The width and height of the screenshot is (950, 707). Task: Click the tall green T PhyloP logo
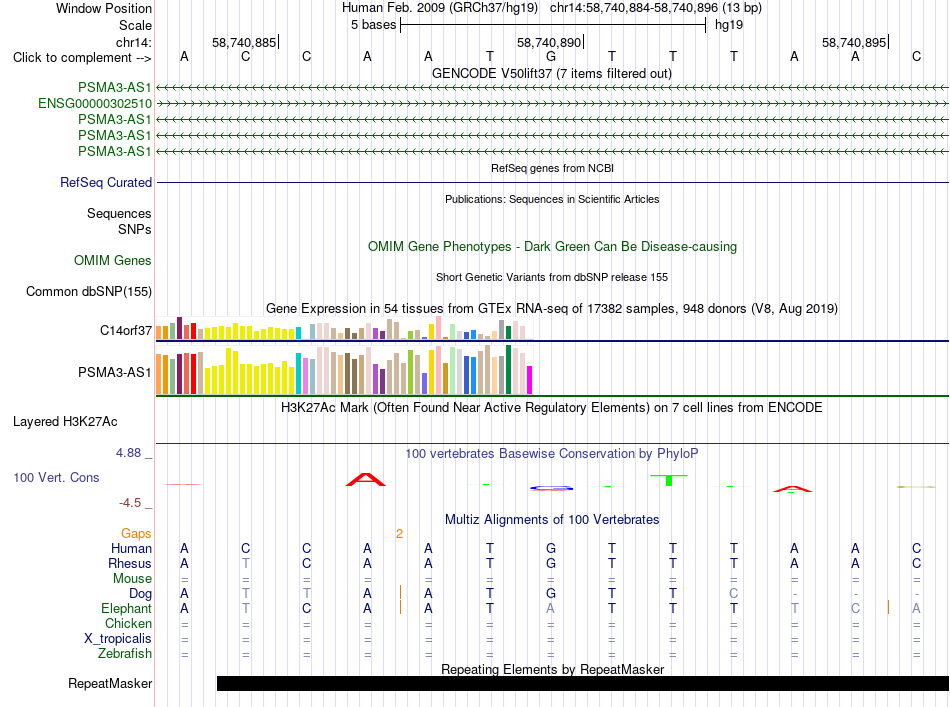(x=669, y=480)
